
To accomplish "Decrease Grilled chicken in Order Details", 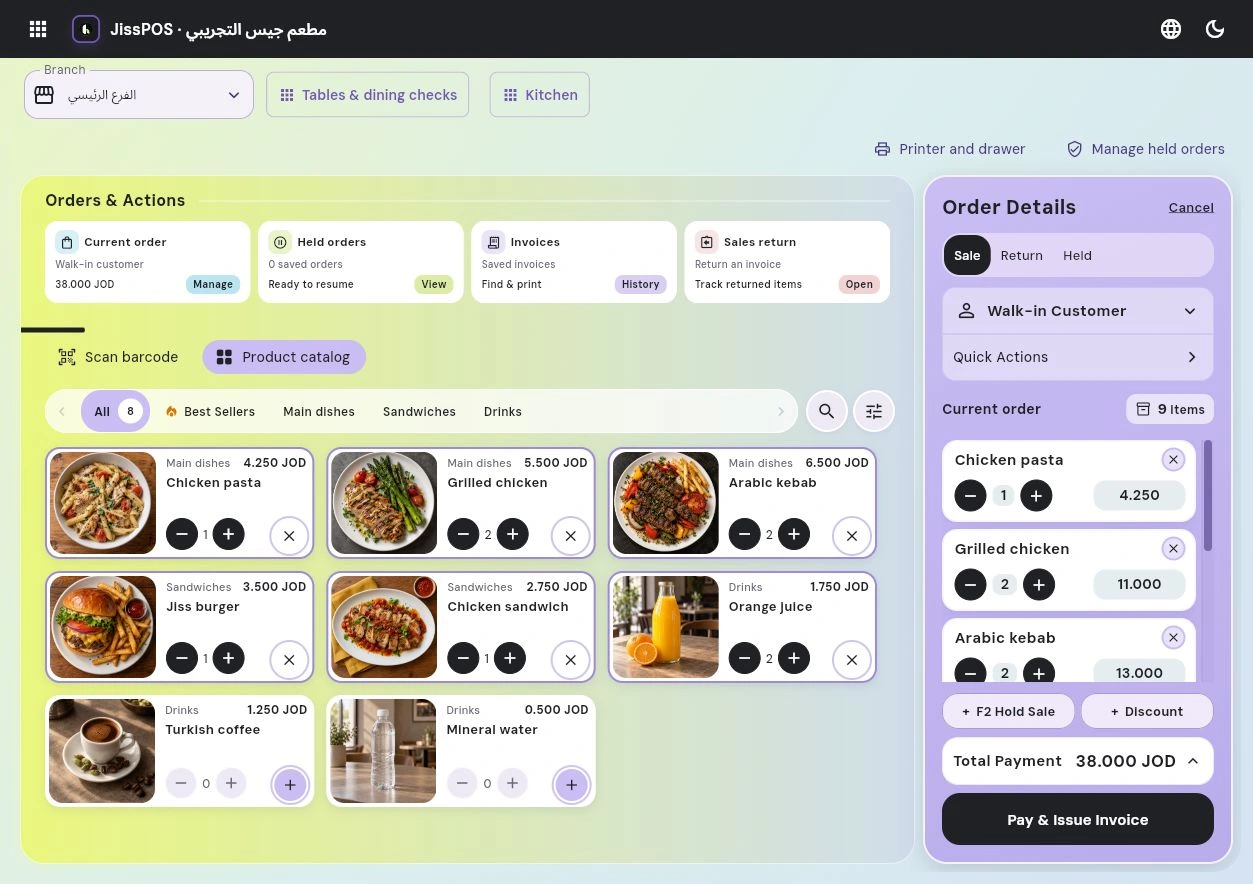I will click(970, 584).
